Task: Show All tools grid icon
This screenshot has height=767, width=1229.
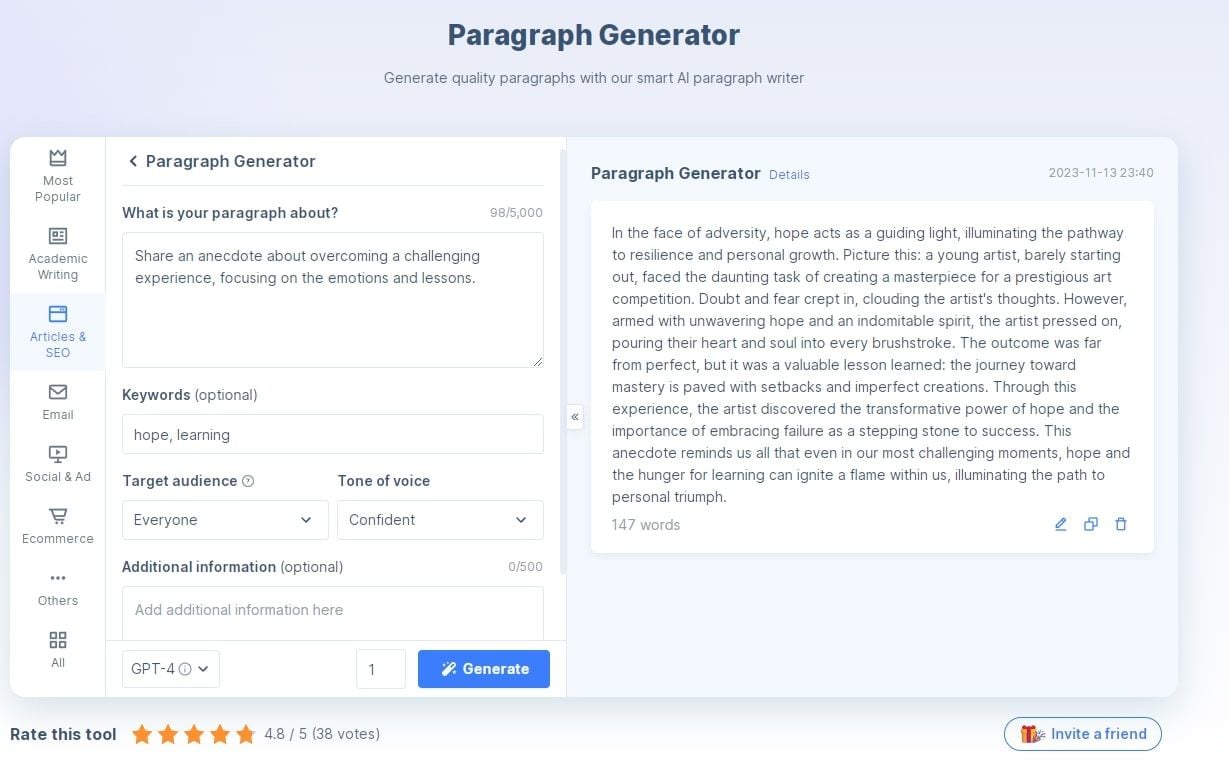Action: (58, 650)
